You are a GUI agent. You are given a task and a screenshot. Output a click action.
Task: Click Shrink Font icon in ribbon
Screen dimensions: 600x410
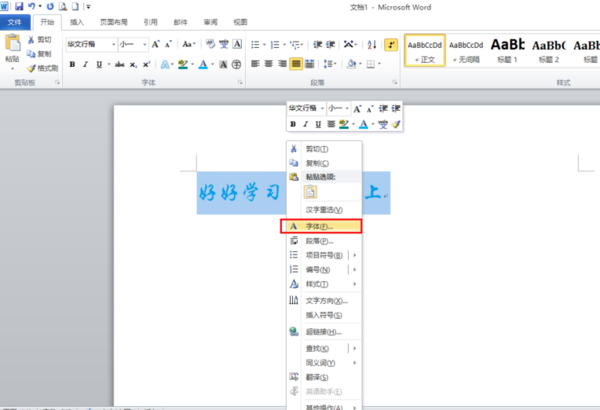[168, 44]
